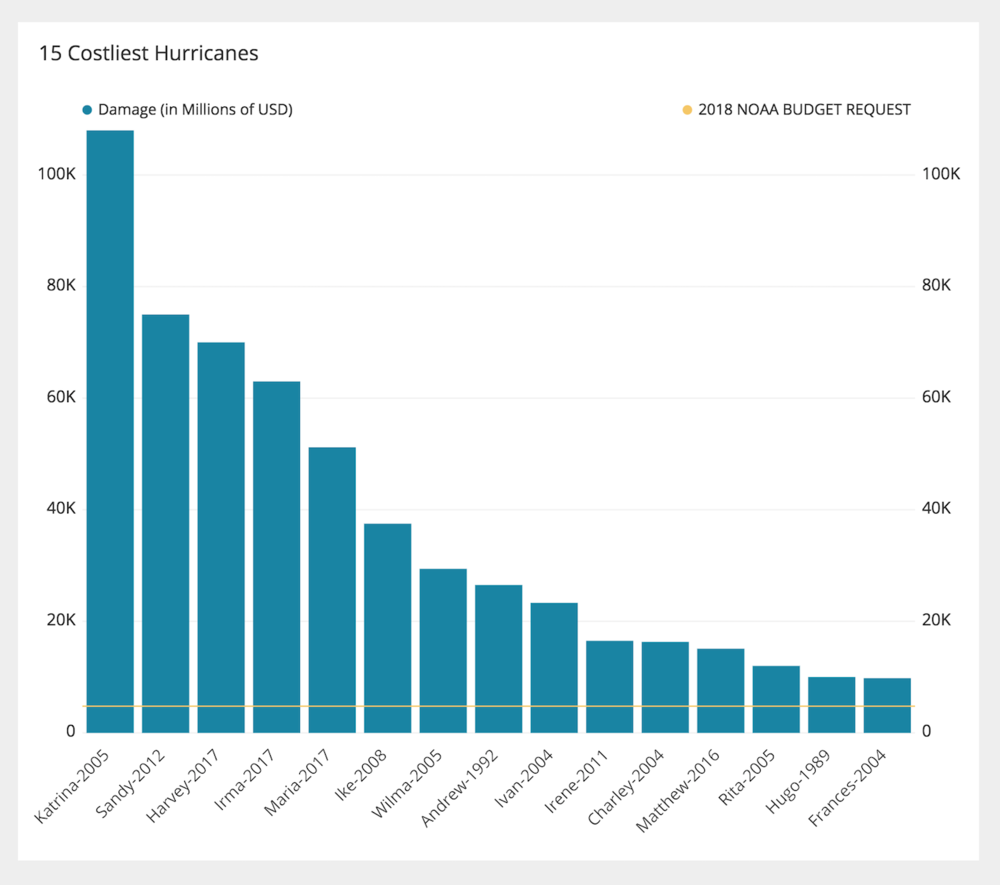This screenshot has height=885, width=1000.
Task: Select the Maria-2017 bar
Action: point(332,590)
